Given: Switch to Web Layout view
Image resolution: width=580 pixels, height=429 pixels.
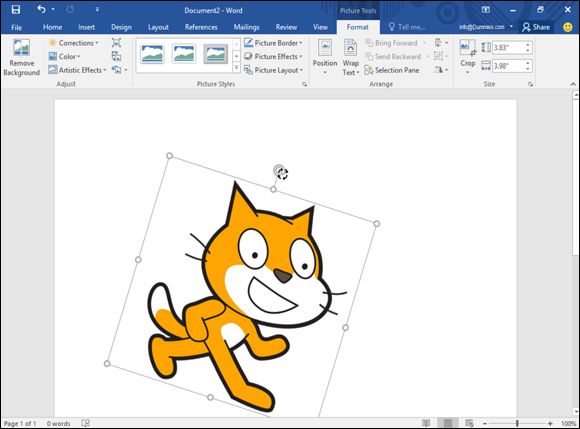Looking at the screenshot, I should click(x=469, y=423).
